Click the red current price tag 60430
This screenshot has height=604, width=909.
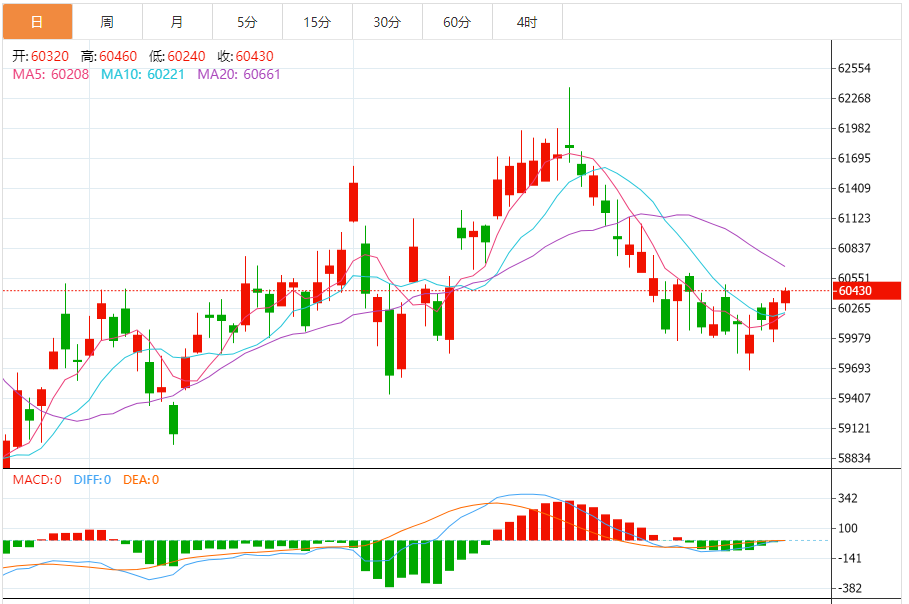(x=867, y=291)
